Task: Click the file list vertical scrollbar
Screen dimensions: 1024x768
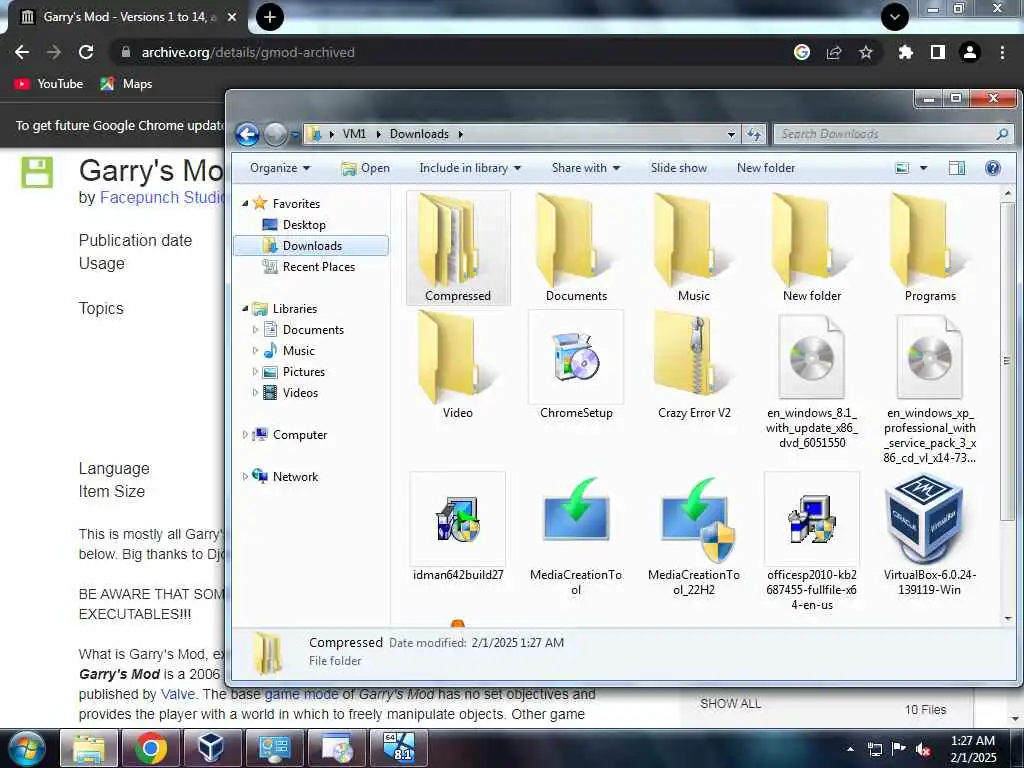Action: [x=1008, y=360]
